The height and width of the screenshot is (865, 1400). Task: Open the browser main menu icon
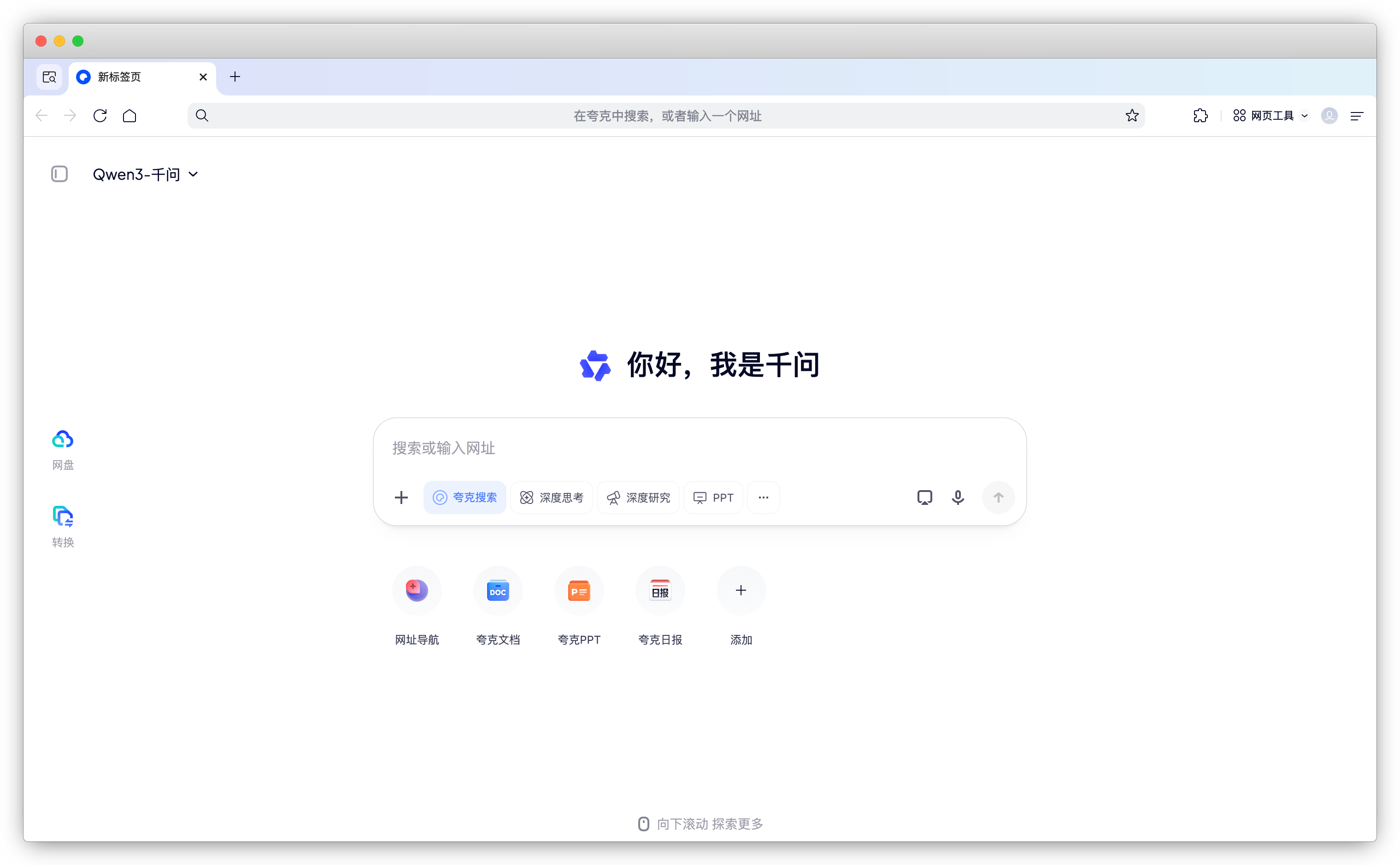pos(1357,116)
